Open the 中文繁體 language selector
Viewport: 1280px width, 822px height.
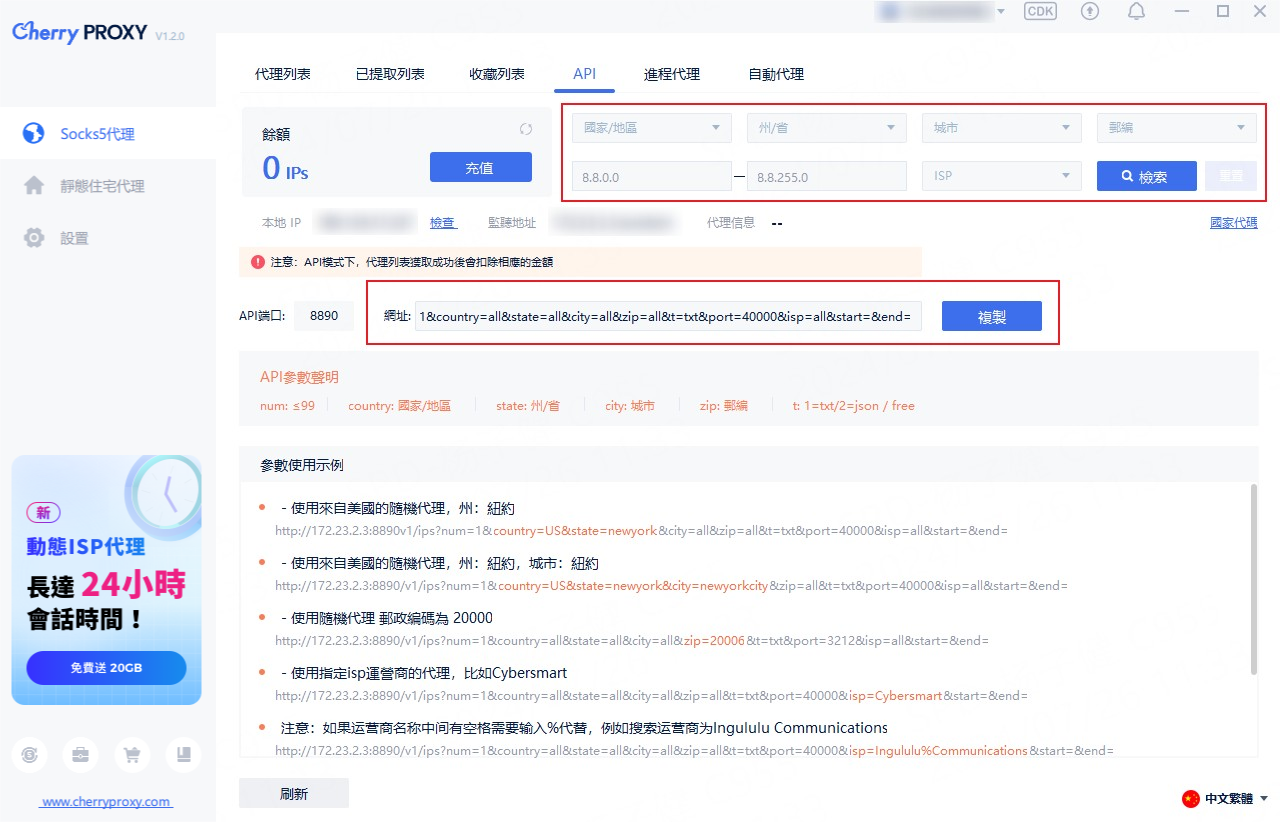pyautogui.click(x=1226, y=799)
